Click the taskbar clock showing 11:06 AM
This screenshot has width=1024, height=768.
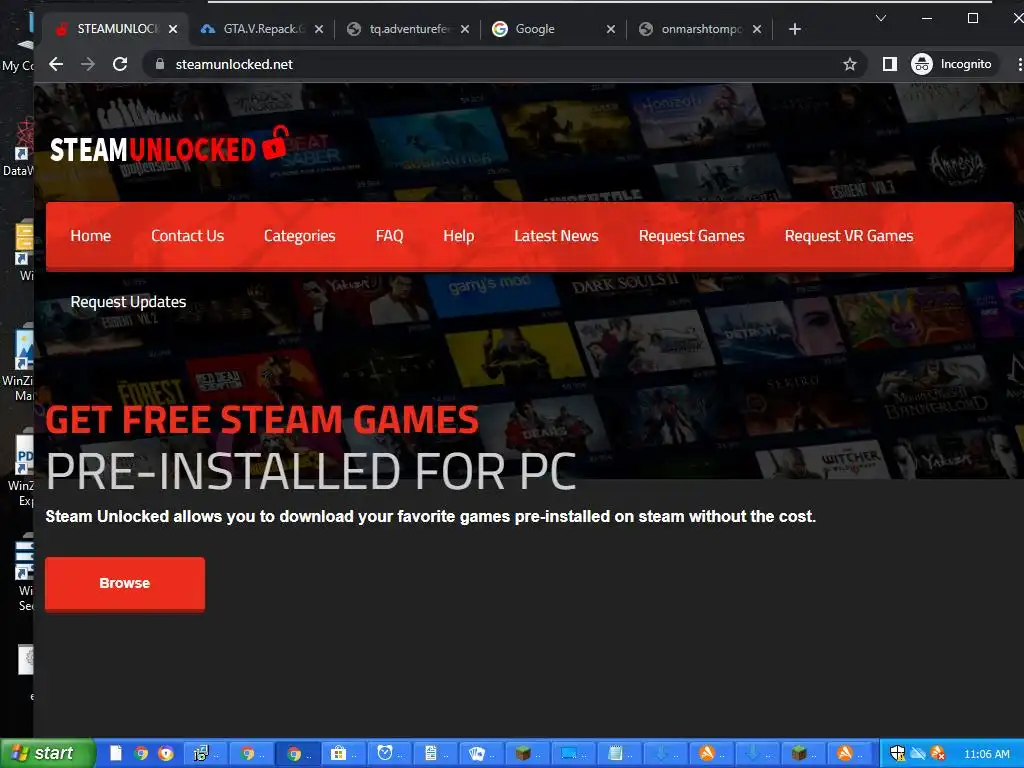click(987, 754)
